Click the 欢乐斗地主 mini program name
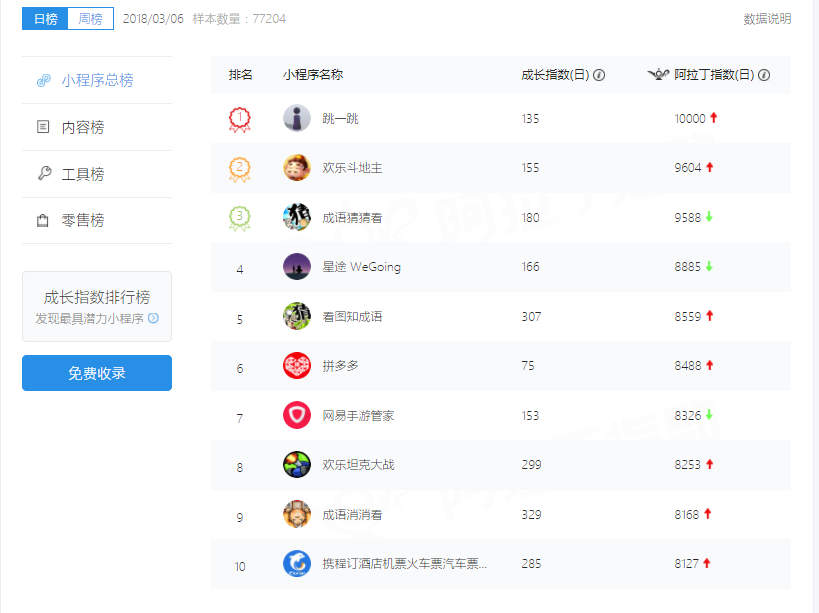 352,168
